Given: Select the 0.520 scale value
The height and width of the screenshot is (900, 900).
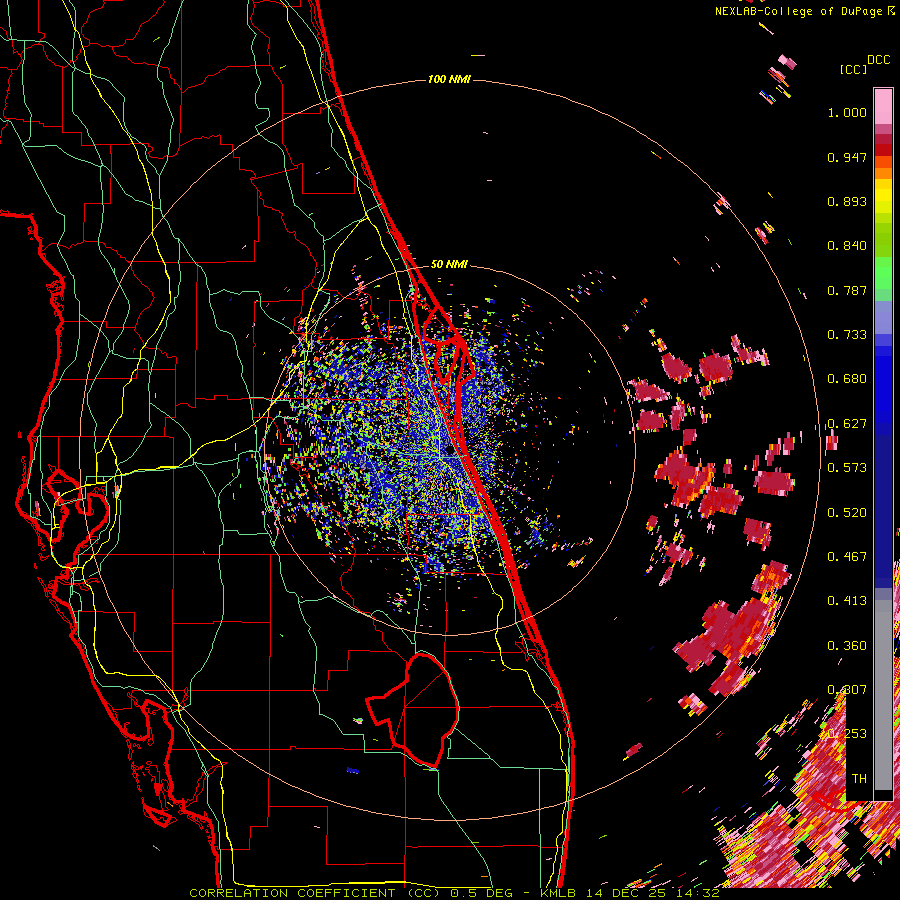Looking at the screenshot, I should click(847, 513).
